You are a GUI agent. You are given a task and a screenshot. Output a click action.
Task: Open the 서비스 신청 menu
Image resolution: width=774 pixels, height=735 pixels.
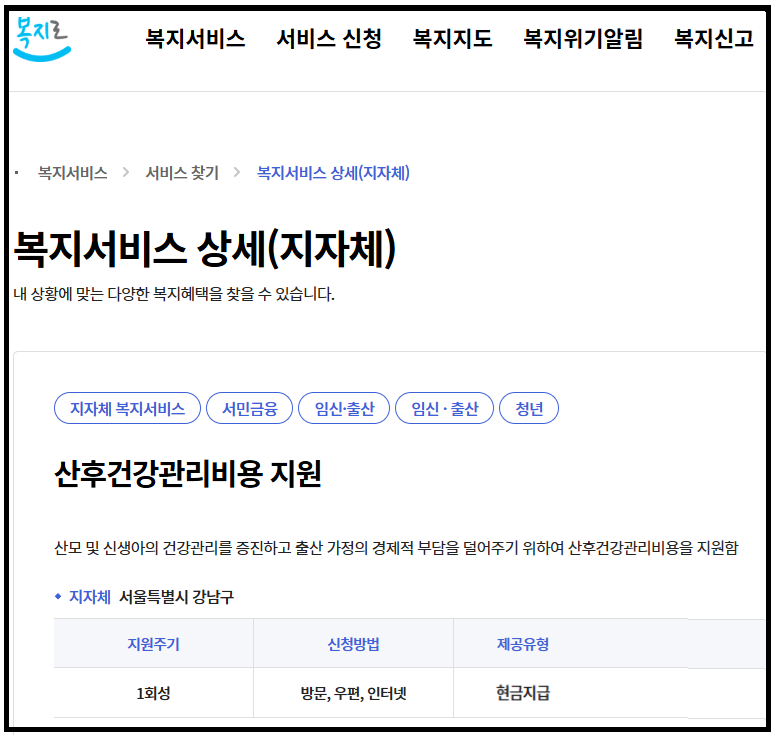329,39
